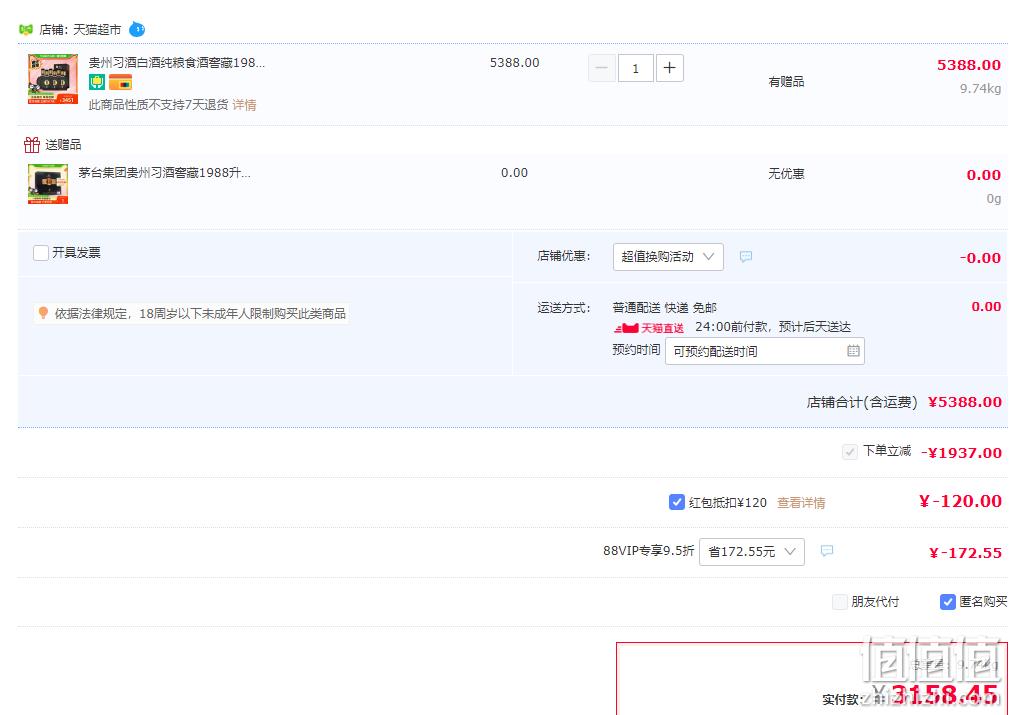Viewport: 1010px width, 715px height.
Task: Open 查看详情 for red packet deduction
Action: coord(801,502)
